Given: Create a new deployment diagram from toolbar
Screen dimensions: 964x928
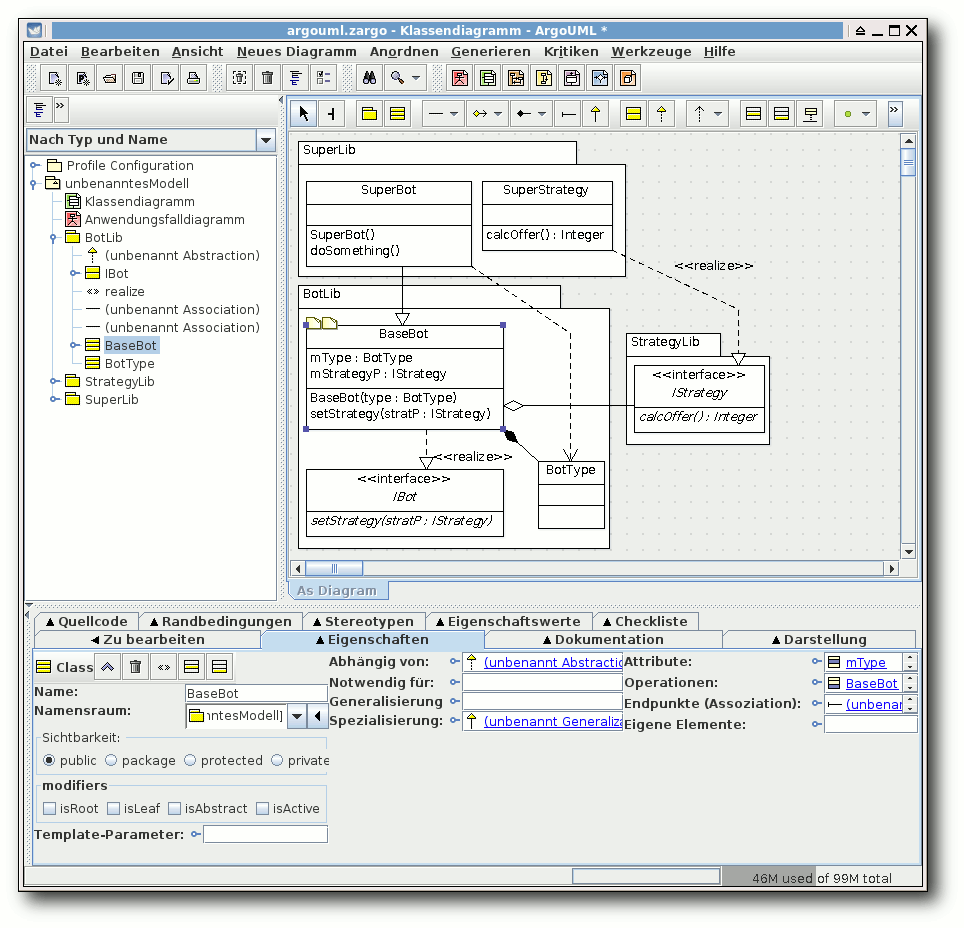Looking at the screenshot, I should 628,78.
